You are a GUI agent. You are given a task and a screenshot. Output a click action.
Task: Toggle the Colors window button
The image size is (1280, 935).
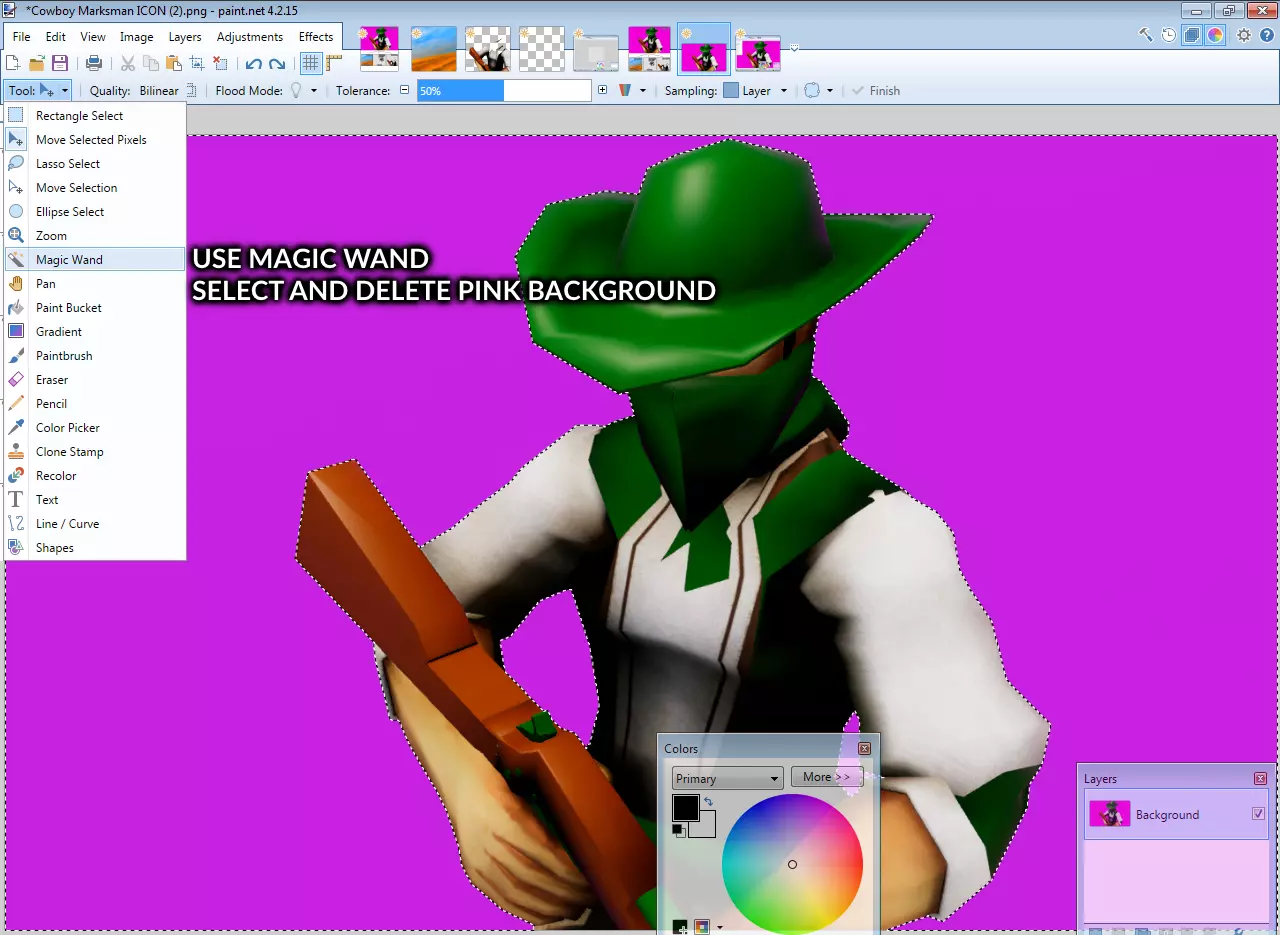(x=1215, y=35)
